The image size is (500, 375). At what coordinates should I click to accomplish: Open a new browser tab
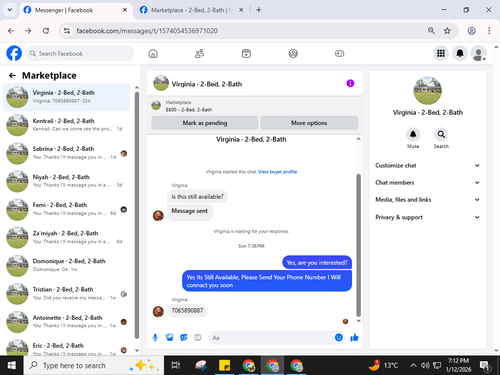click(259, 10)
